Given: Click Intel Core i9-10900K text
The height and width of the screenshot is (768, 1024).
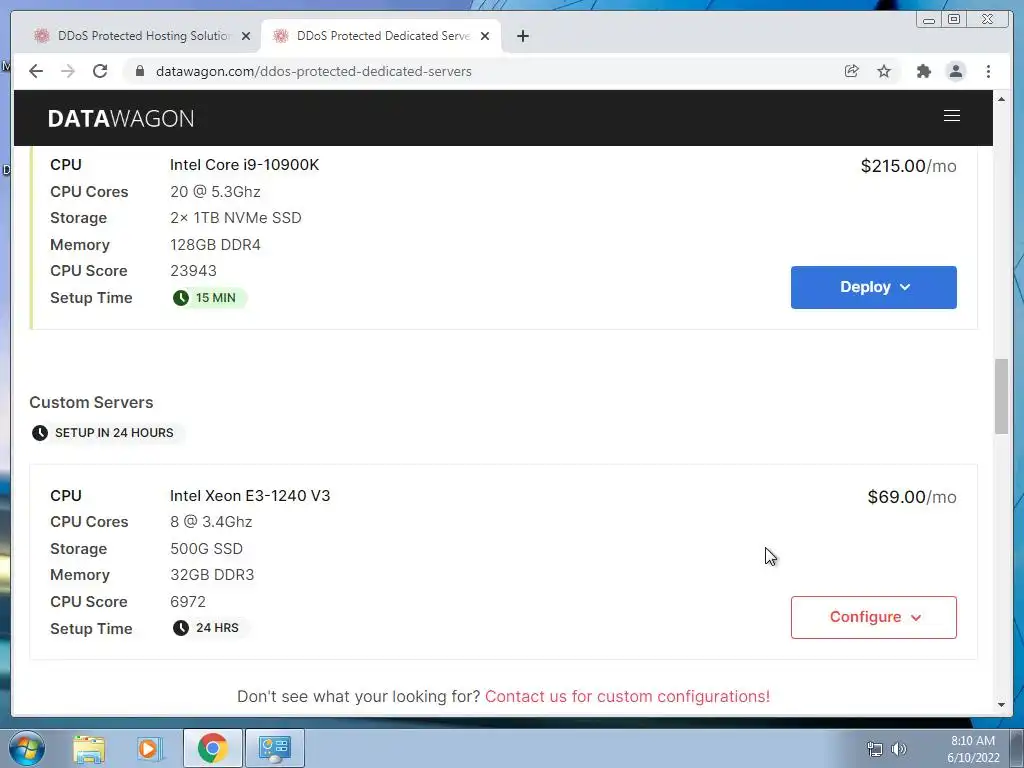Looking at the screenshot, I should [x=244, y=165].
